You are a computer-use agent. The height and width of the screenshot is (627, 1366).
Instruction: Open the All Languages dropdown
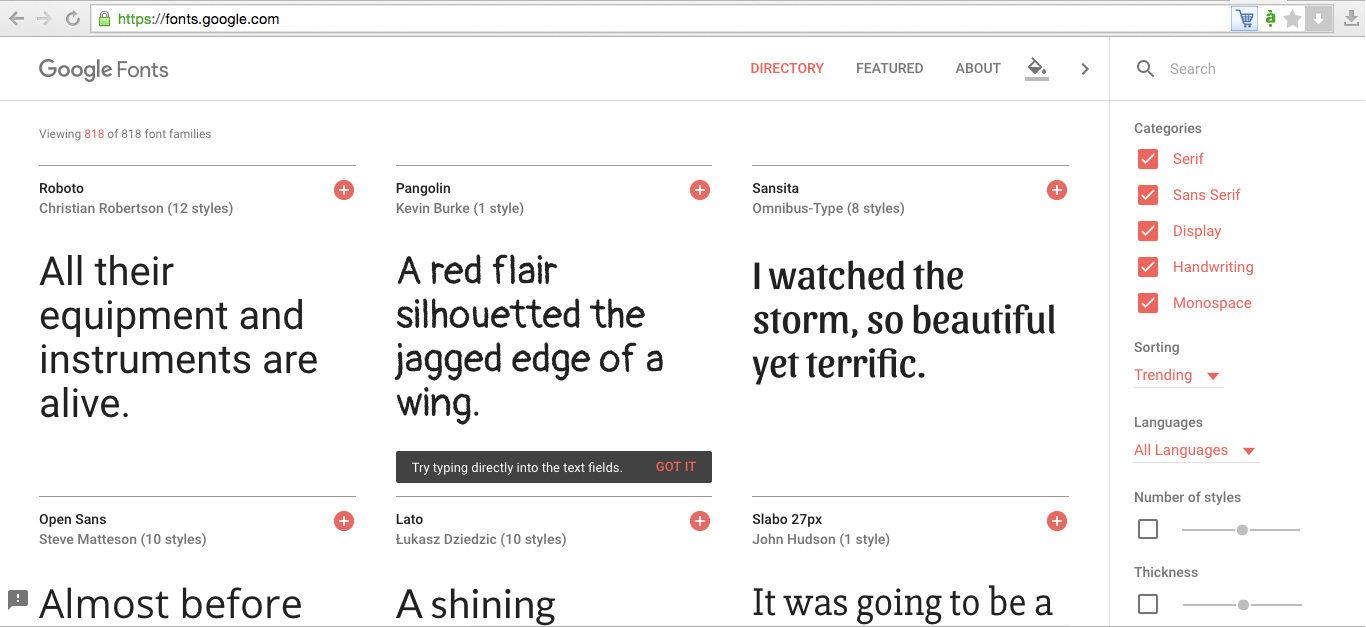coord(1196,451)
